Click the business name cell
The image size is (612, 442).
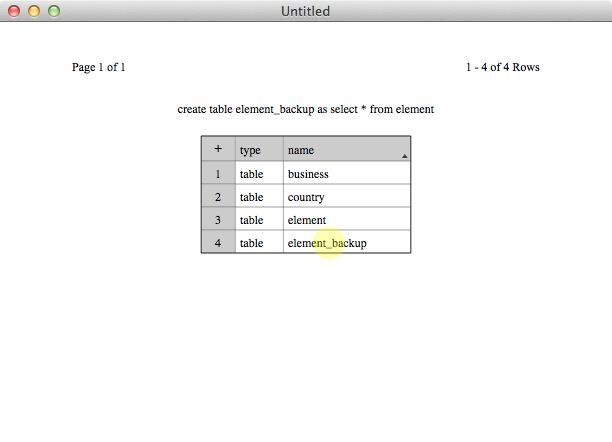pyautogui.click(x=347, y=173)
